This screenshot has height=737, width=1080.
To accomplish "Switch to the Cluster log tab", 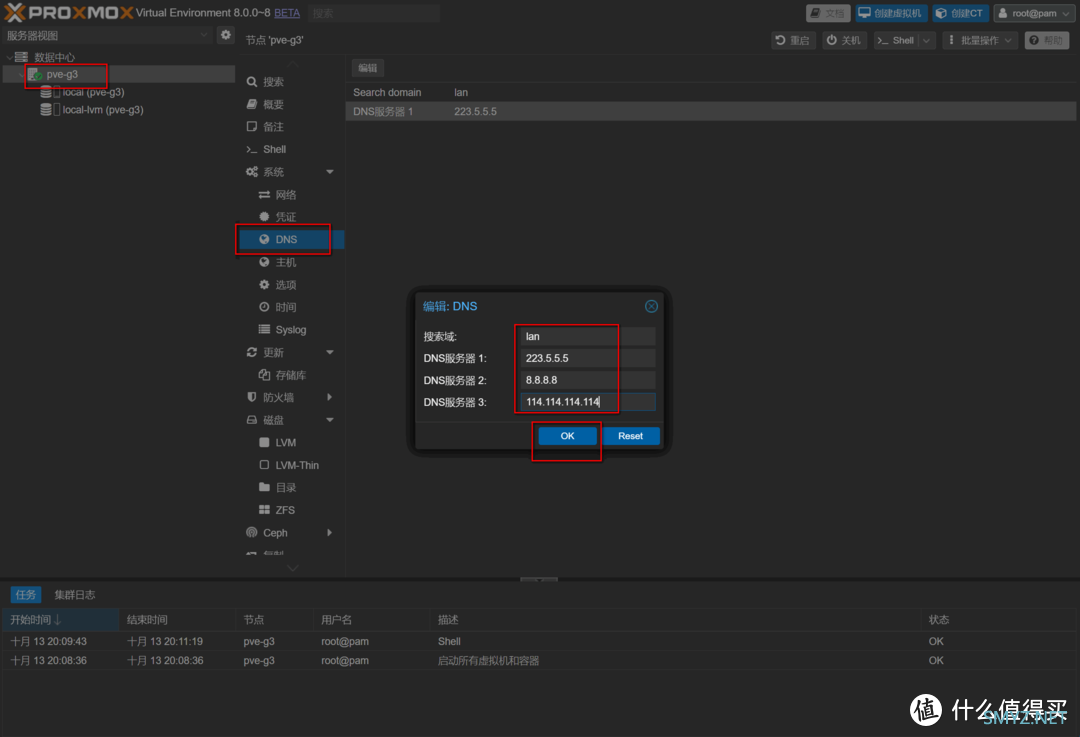I will tap(75, 595).
